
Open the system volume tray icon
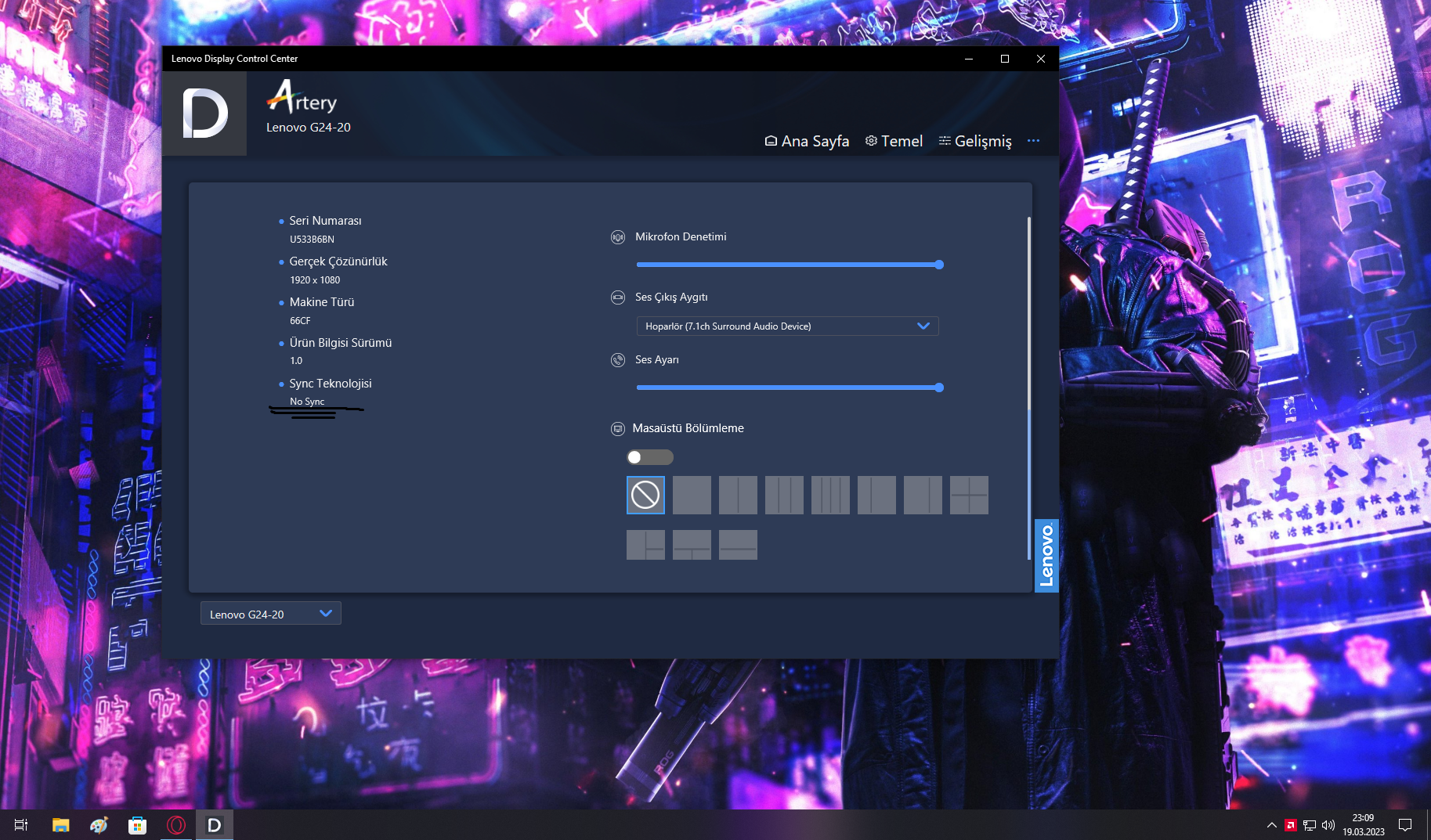coord(1328,825)
